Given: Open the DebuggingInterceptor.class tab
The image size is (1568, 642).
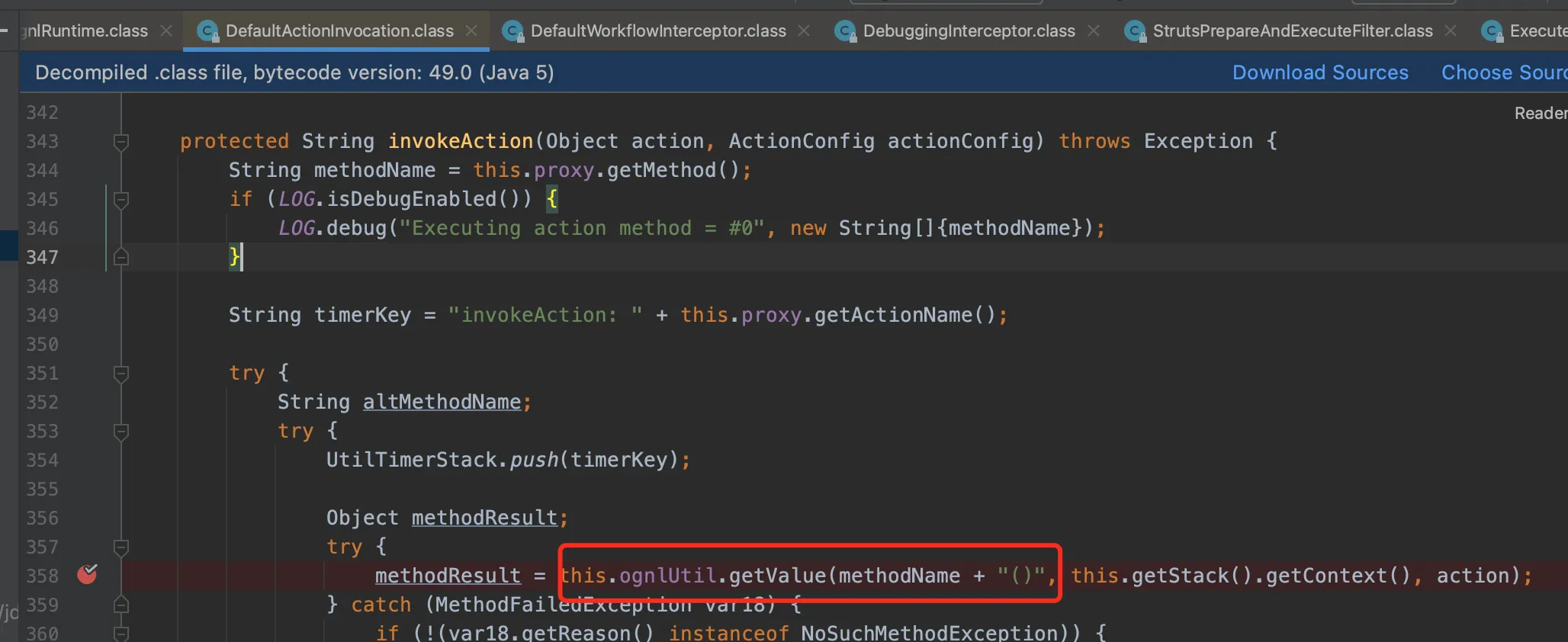Looking at the screenshot, I should click(969, 30).
